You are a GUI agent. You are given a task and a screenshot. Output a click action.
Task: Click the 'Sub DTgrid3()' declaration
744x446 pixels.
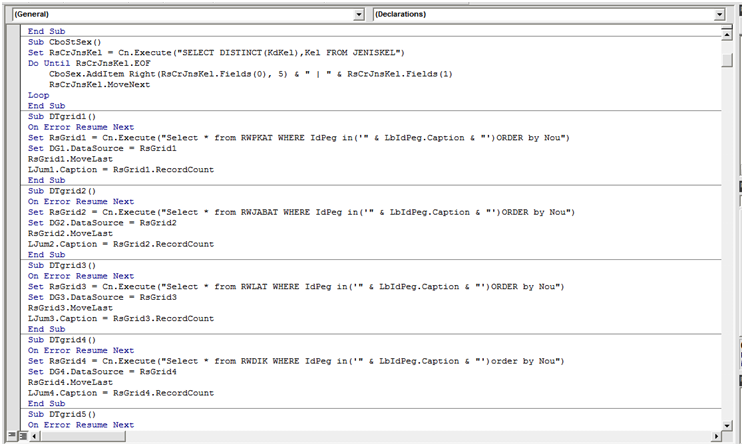pos(62,265)
